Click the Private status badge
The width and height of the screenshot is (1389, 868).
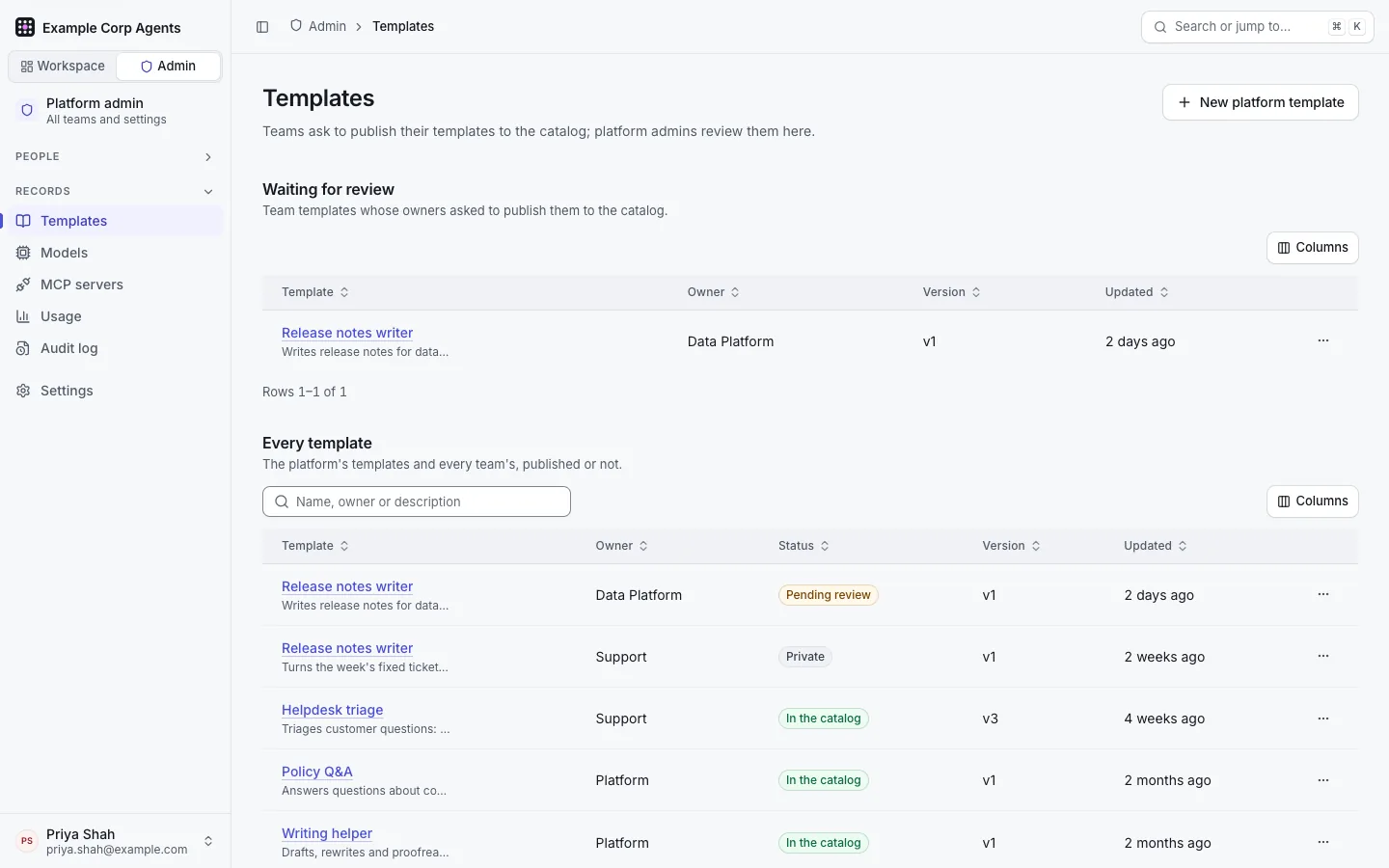click(805, 657)
